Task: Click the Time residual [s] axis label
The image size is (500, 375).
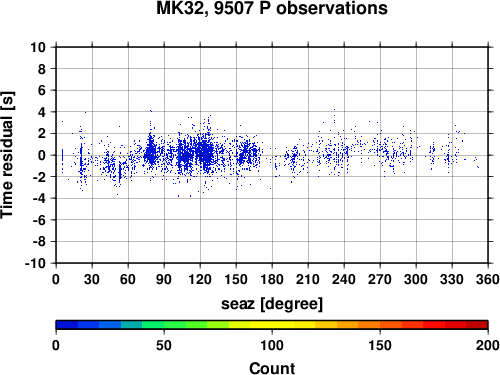Action: pos(7,155)
